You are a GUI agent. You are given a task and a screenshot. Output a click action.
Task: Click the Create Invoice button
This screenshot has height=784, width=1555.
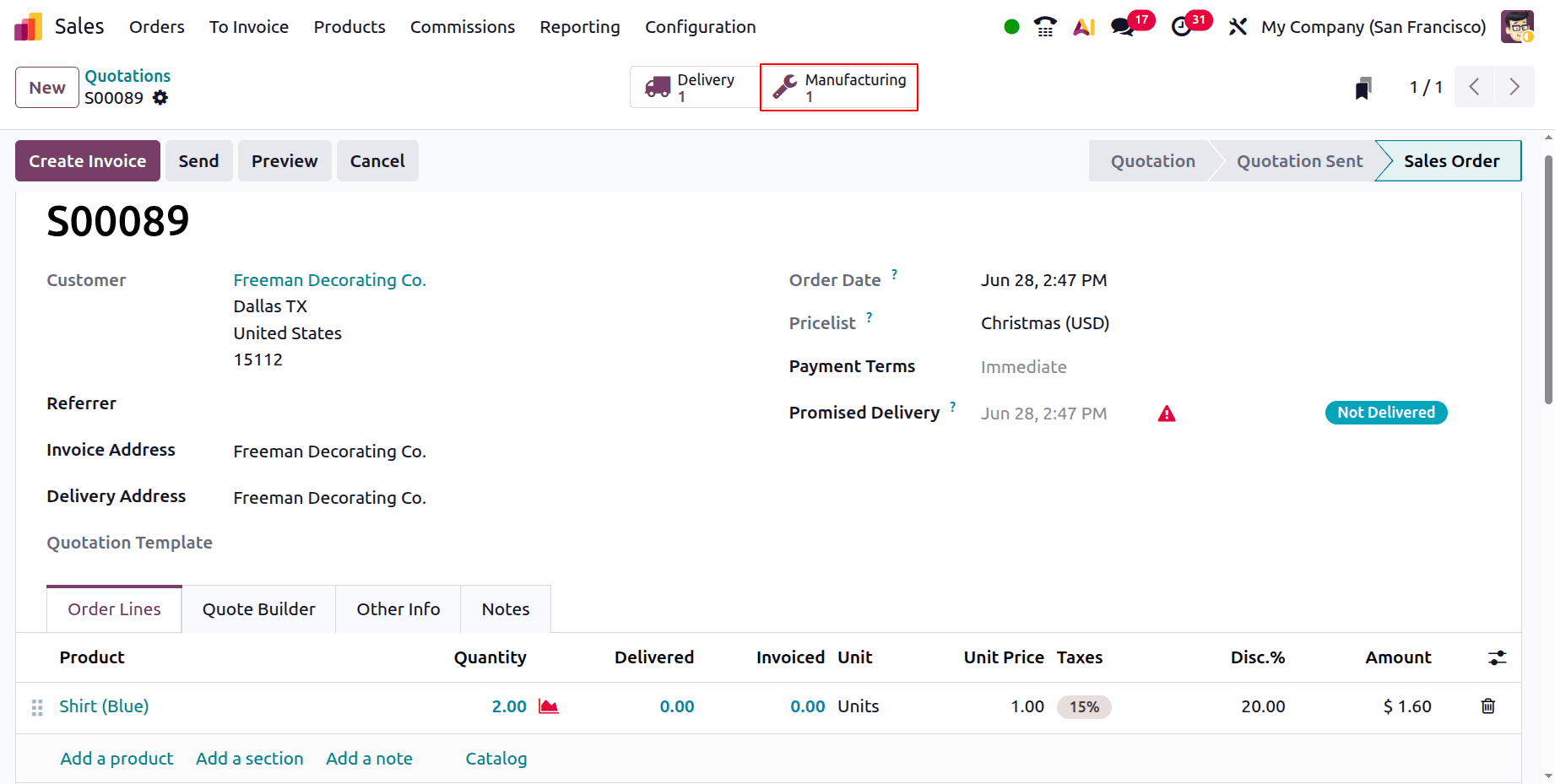88,161
